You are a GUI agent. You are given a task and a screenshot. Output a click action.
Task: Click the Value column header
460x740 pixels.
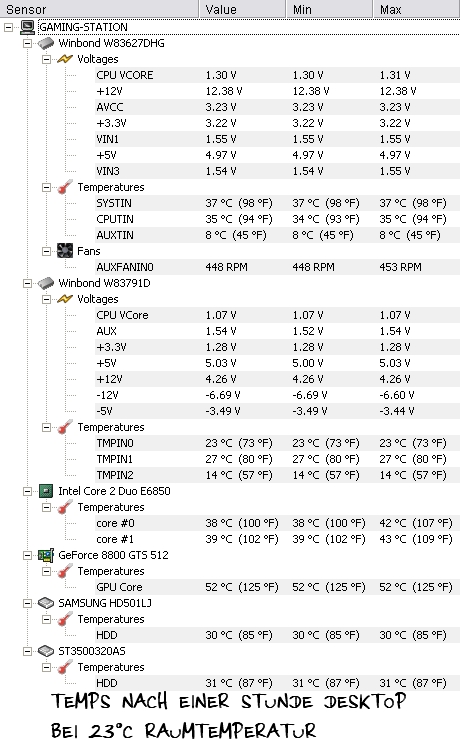[243, 9]
